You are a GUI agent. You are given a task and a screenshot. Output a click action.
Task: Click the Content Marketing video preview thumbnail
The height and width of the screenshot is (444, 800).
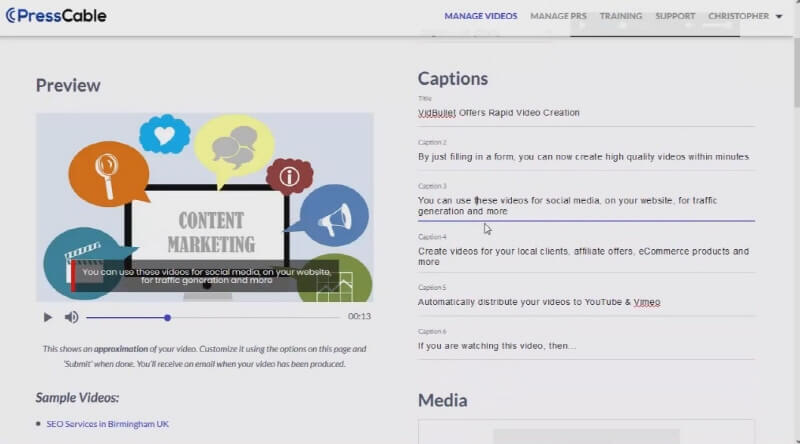[x=205, y=207]
